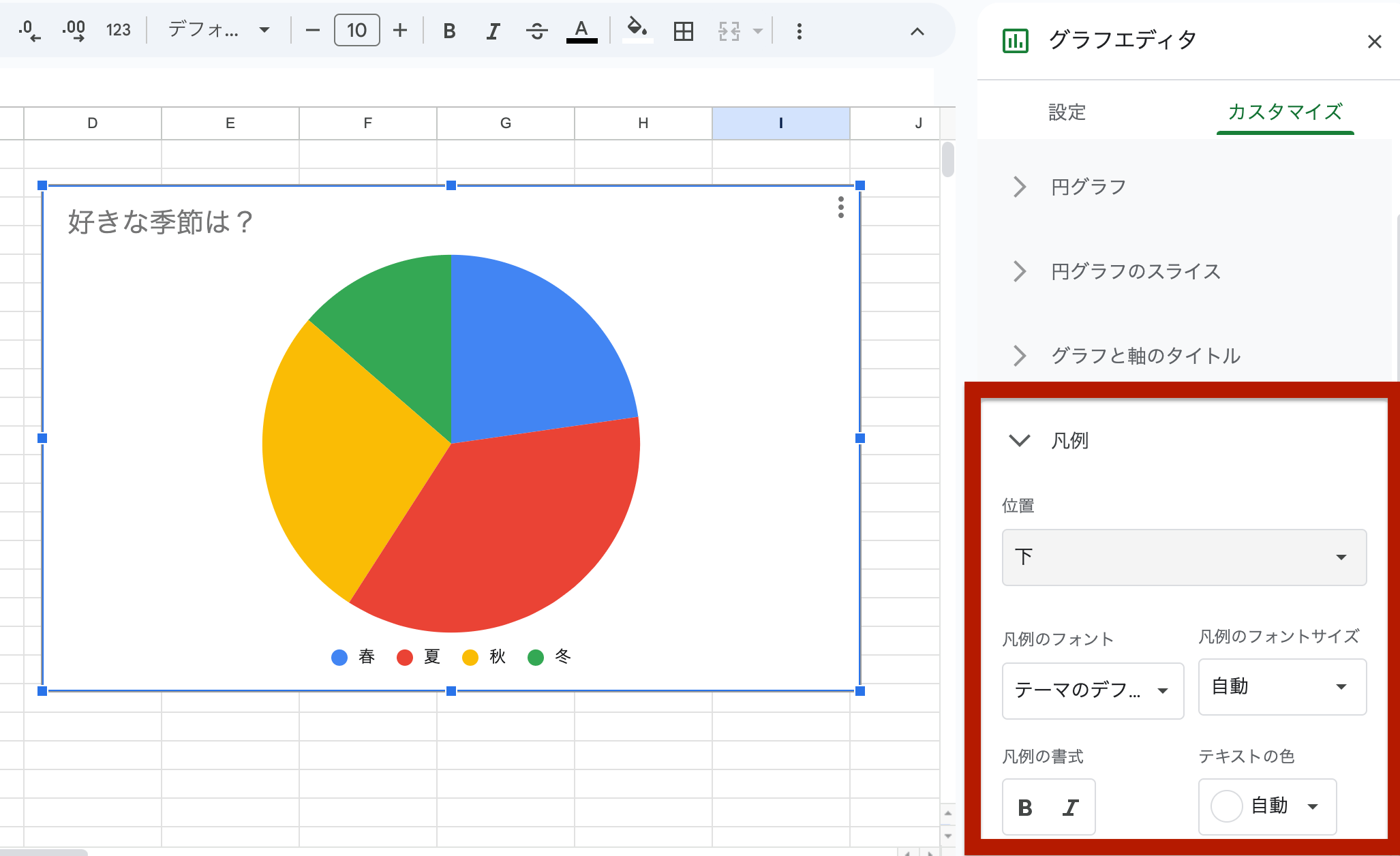Increase decimal places in the toolbar
Viewport: 1400px width, 856px height.
[74, 30]
